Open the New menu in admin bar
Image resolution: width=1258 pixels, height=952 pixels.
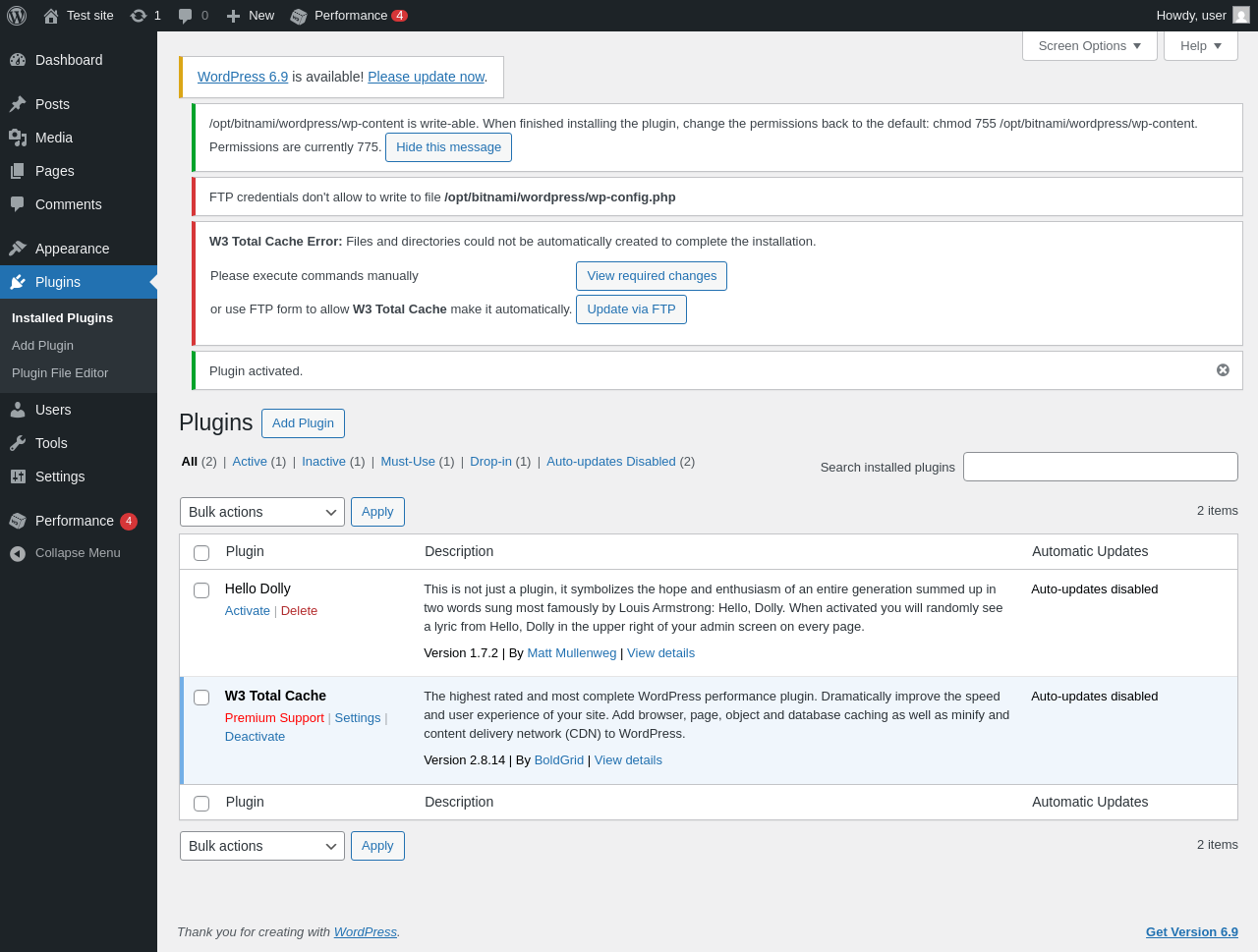(x=250, y=16)
